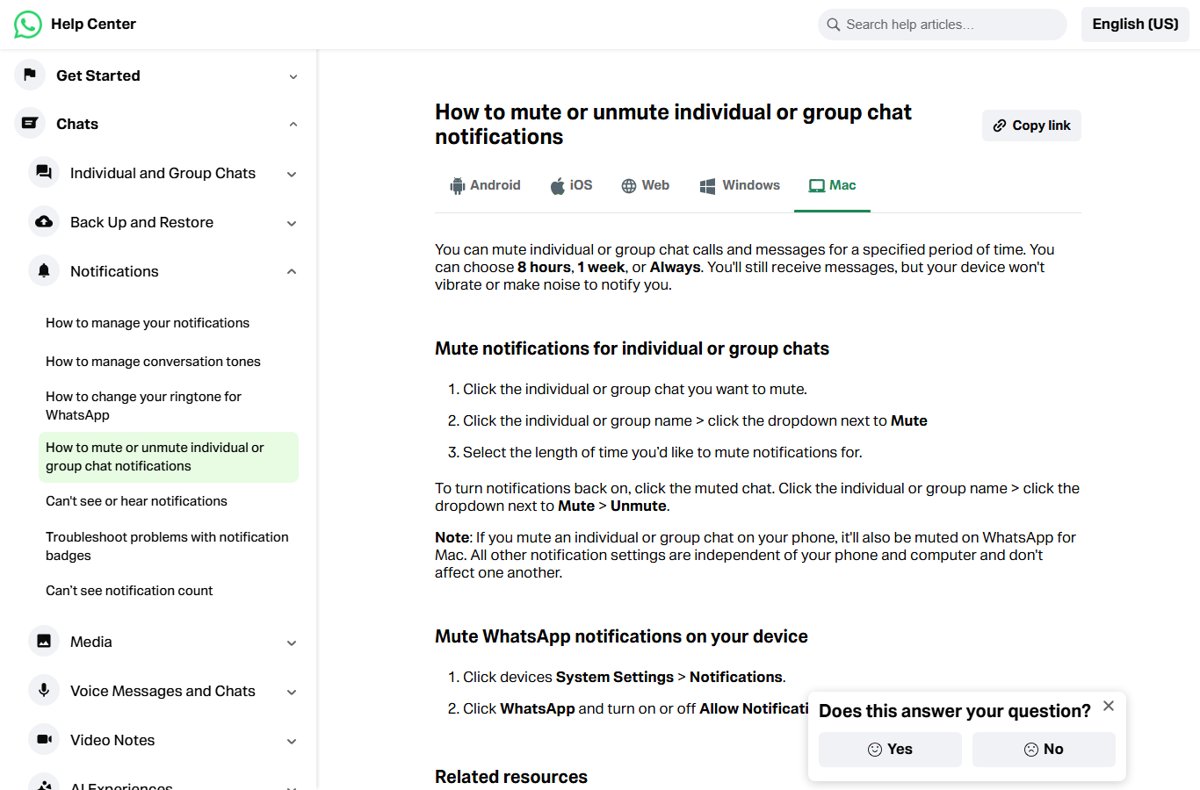Click the Notifications sidebar label
This screenshot has height=790, width=1200.
click(x=114, y=271)
